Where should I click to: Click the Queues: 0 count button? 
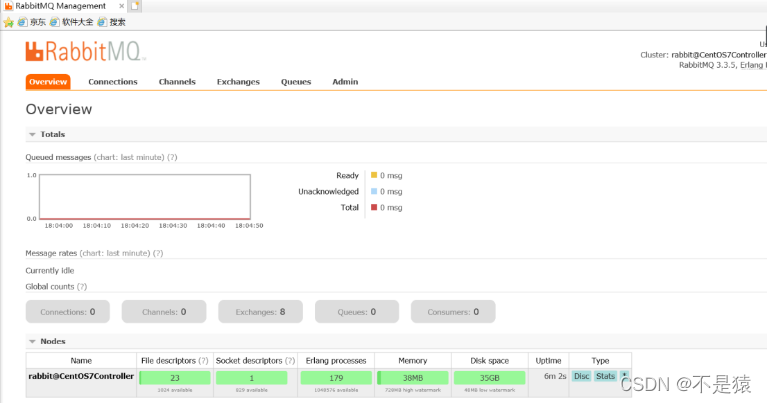click(x=357, y=312)
